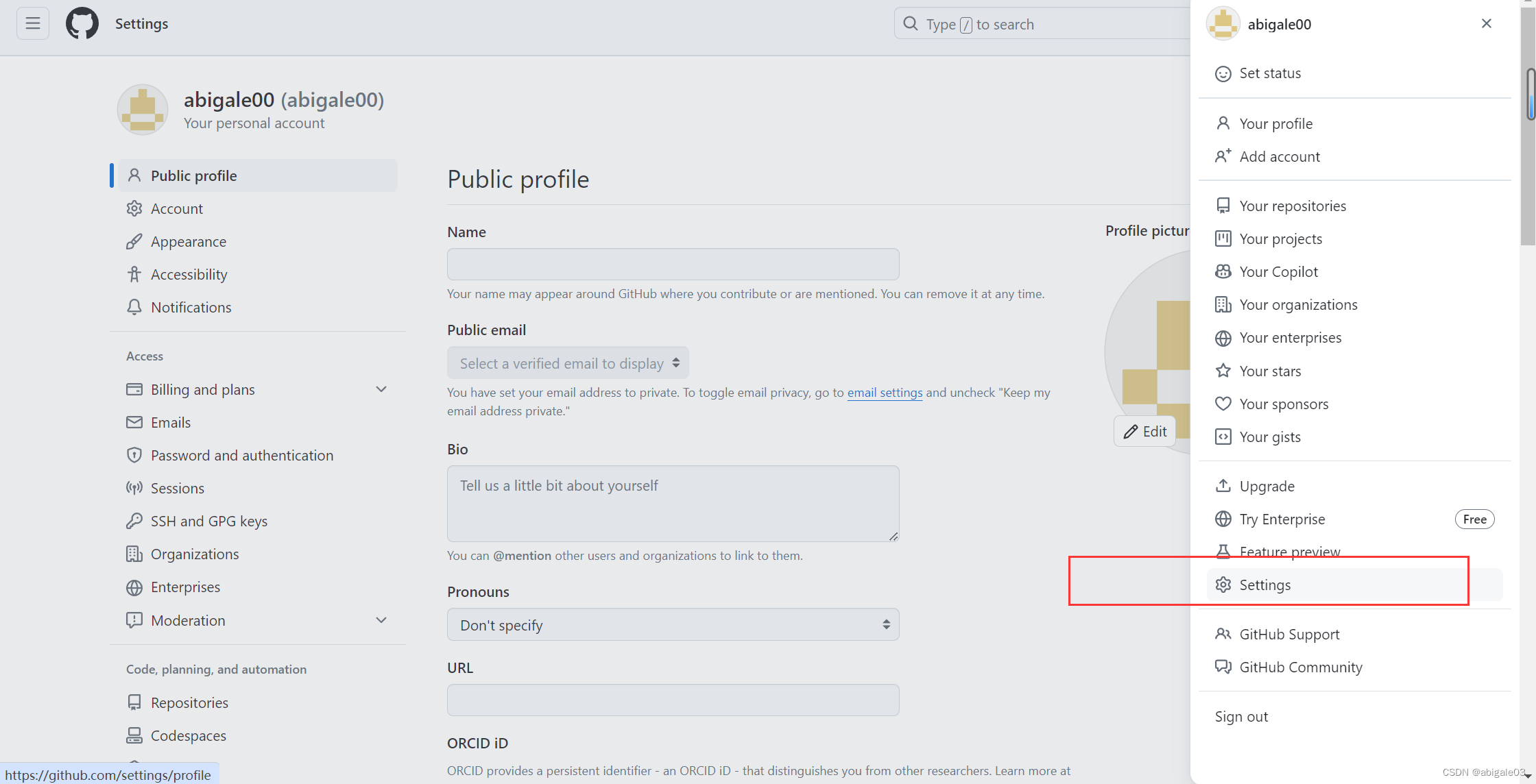Click the search magnifier icon
This screenshot has width=1536, height=784.
[910, 23]
